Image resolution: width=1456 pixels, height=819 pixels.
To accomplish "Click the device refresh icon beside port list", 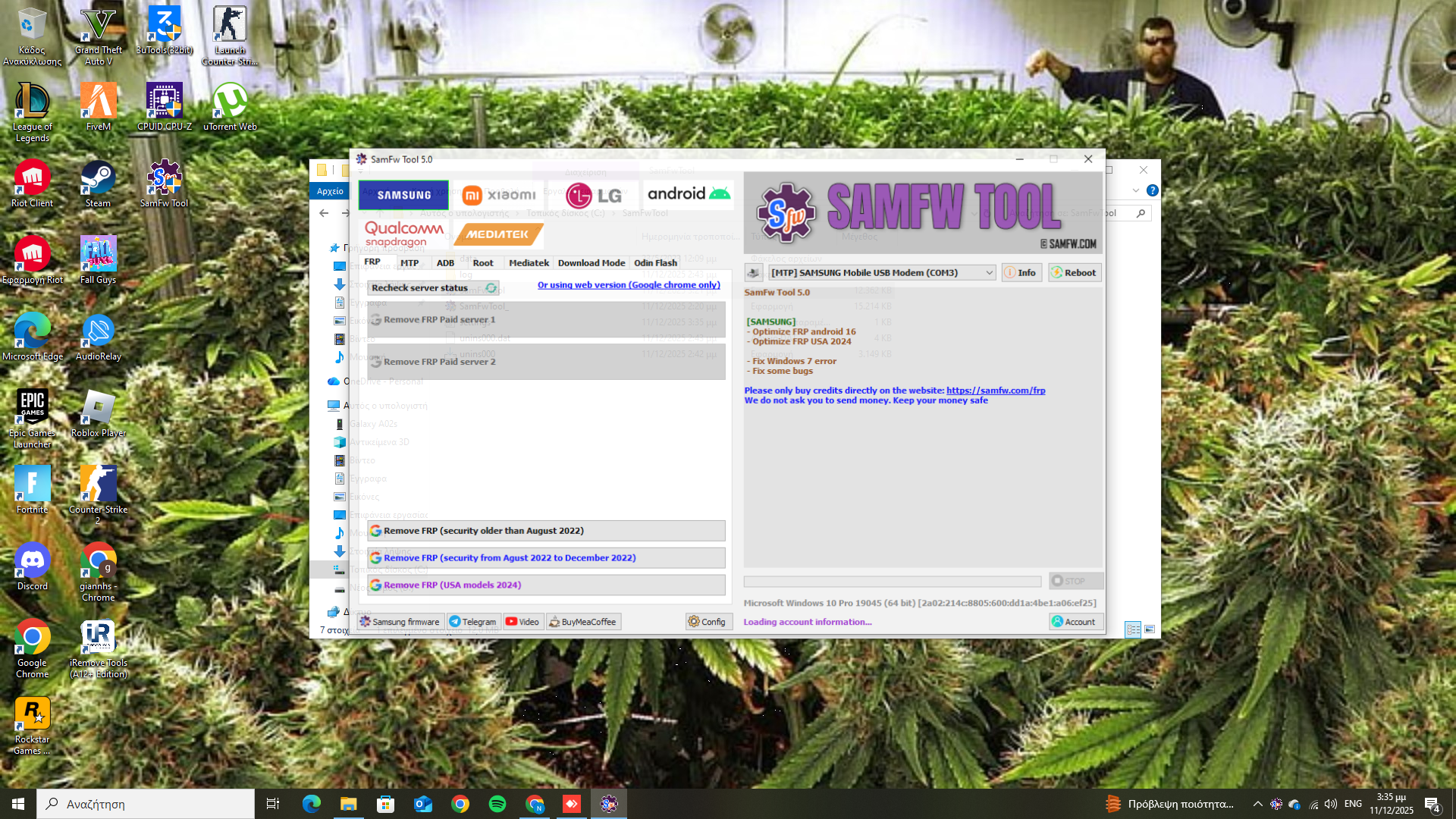I will point(754,273).
